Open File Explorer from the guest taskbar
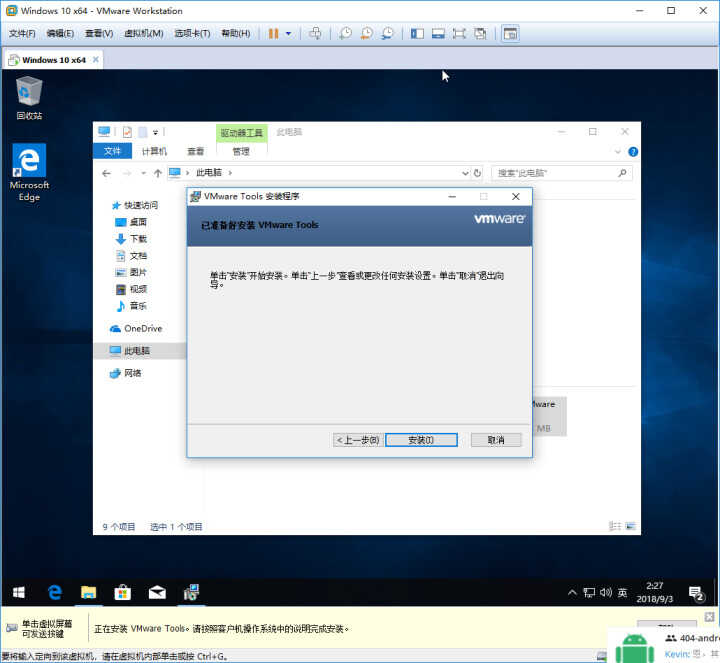This screenshot has width=720, height=663. [x=89, y=592]
